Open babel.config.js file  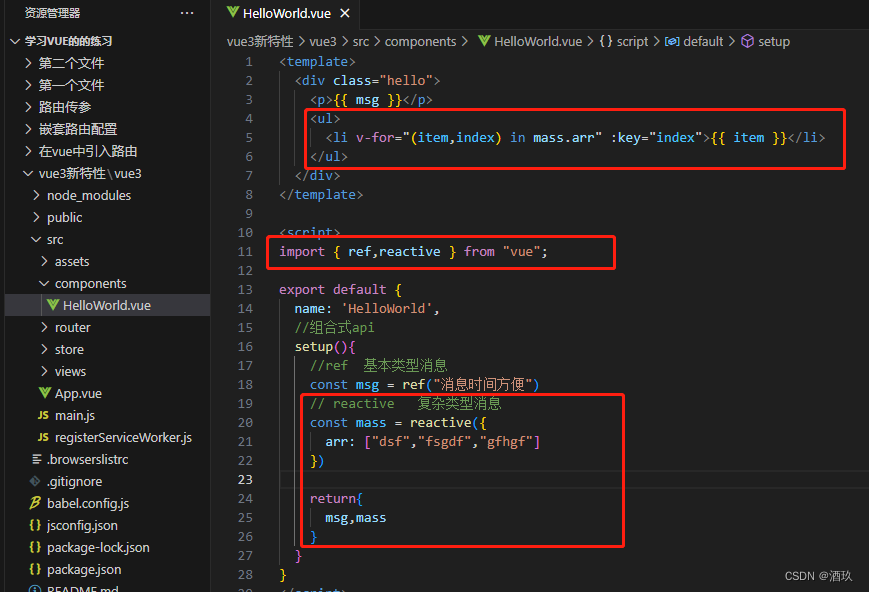coord(108,503)
